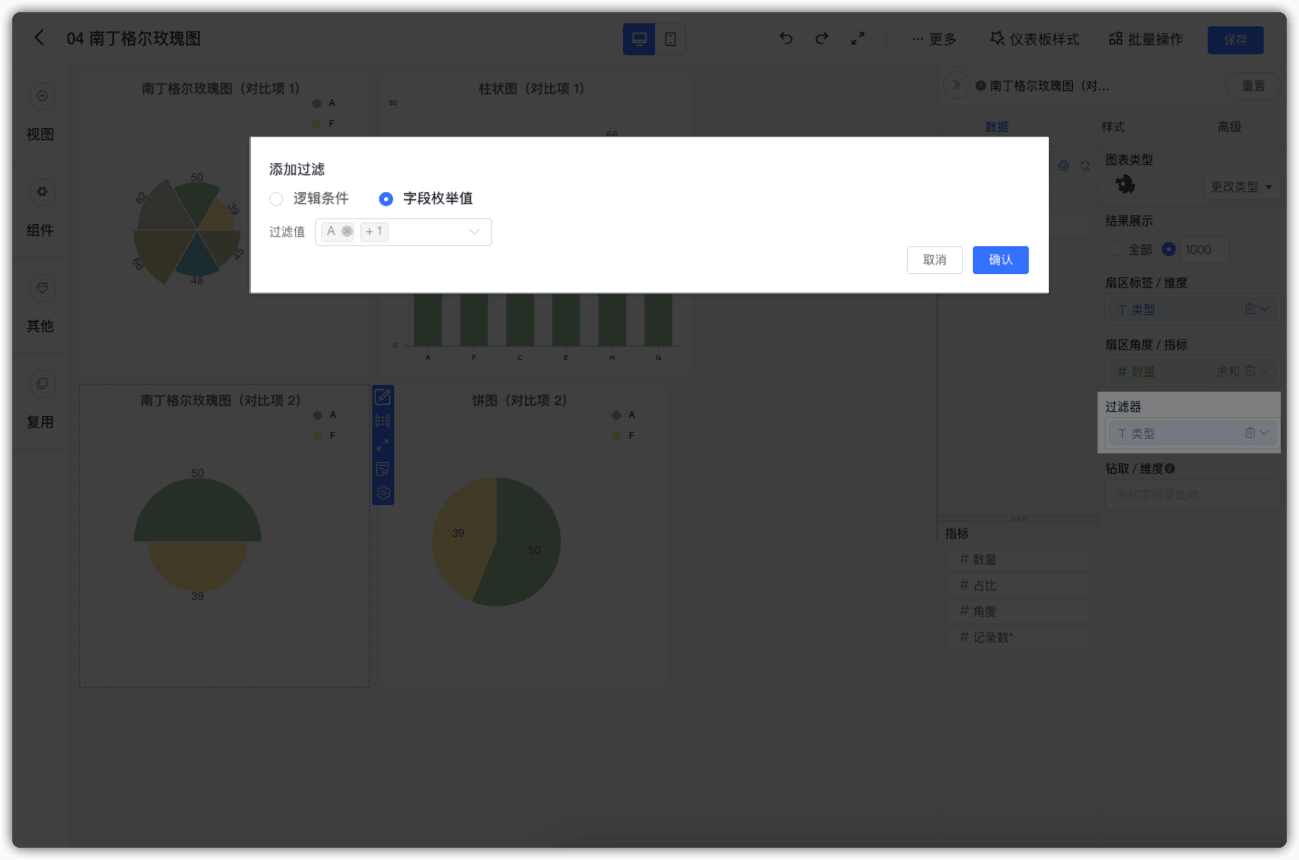The width and height of the screenshot is (1299, 860).
Task: Click the chart edit pencil icon
Action: 383,397
